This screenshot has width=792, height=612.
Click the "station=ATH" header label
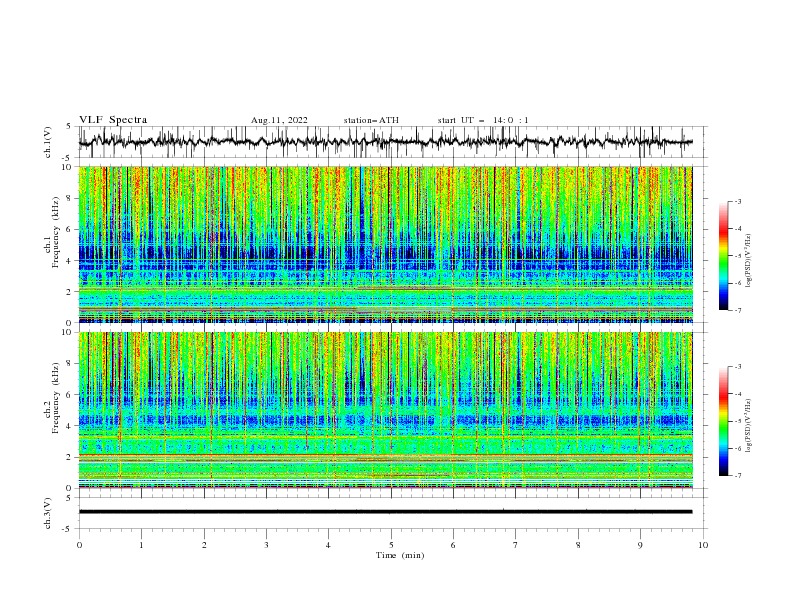pos(371,120)
